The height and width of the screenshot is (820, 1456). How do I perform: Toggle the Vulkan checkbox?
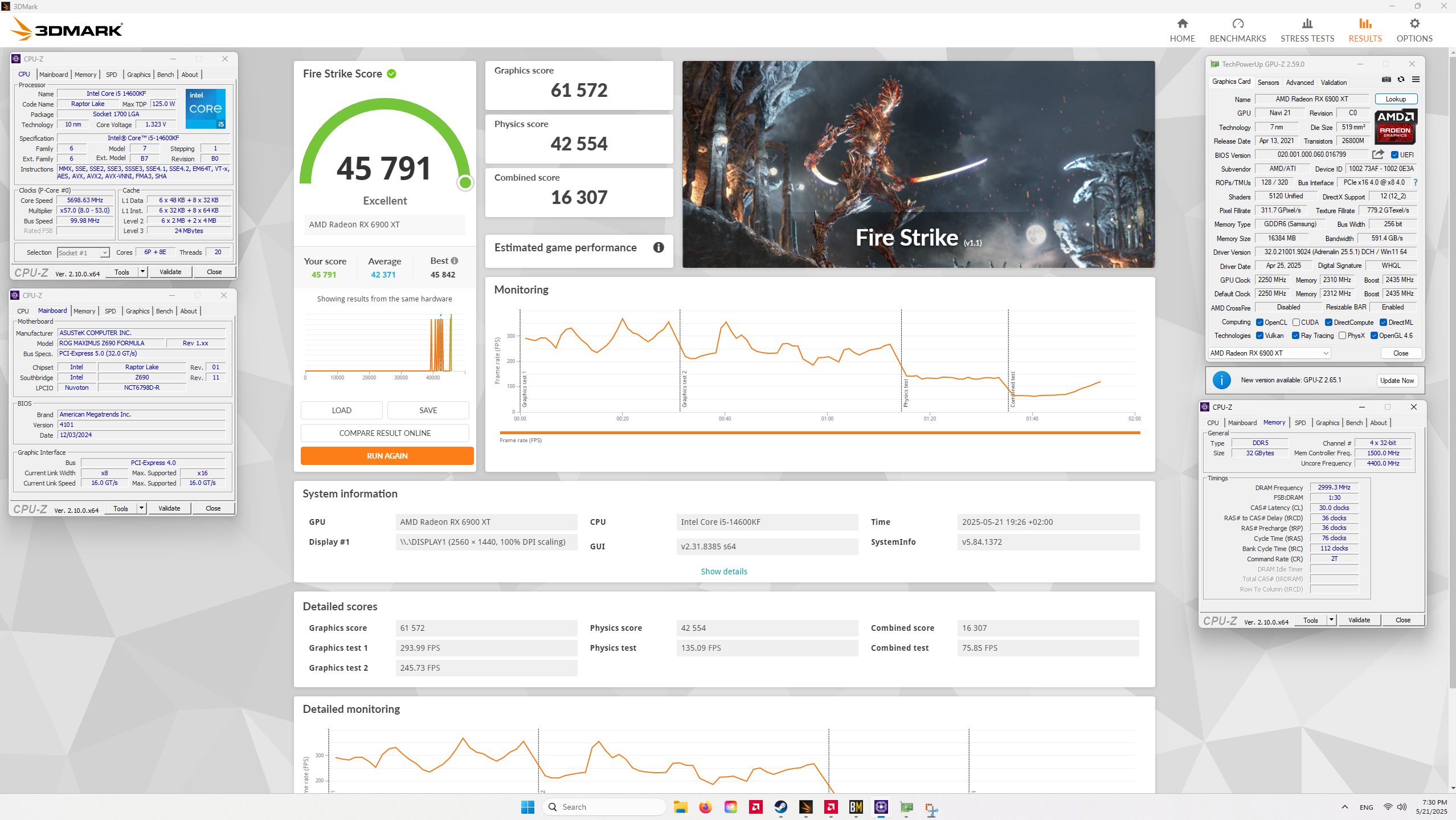click(1259, 336)
